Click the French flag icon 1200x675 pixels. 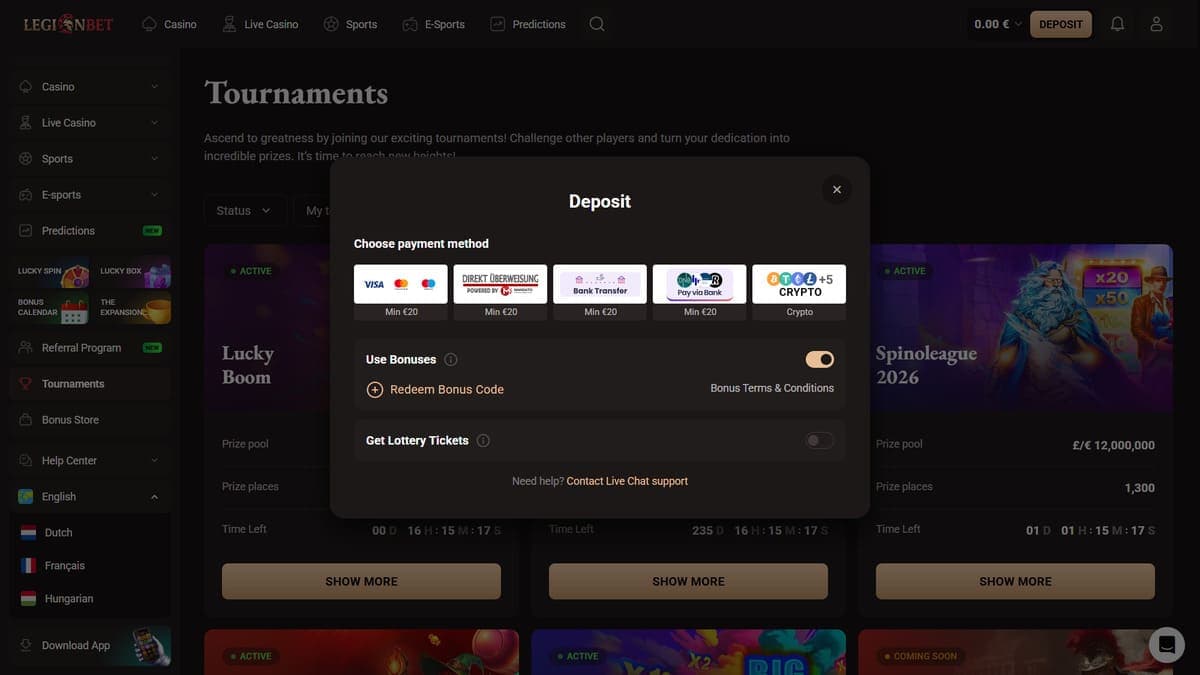pyautogui.click(x=29, y=566)
